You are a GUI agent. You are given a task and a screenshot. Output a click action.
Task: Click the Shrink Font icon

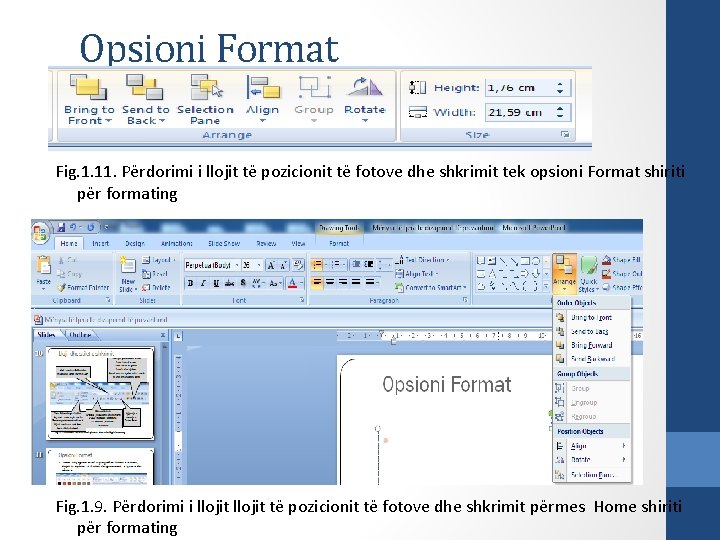(x=284, y=265)
